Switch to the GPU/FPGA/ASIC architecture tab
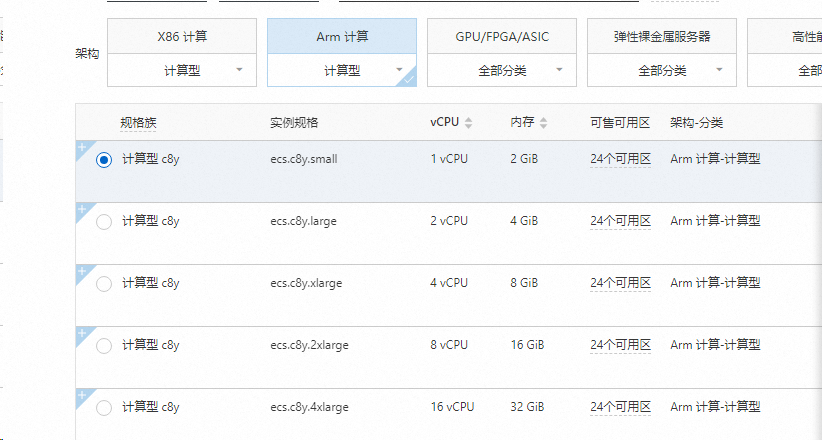Screen dimensions: 822x440 pos(501,37)
